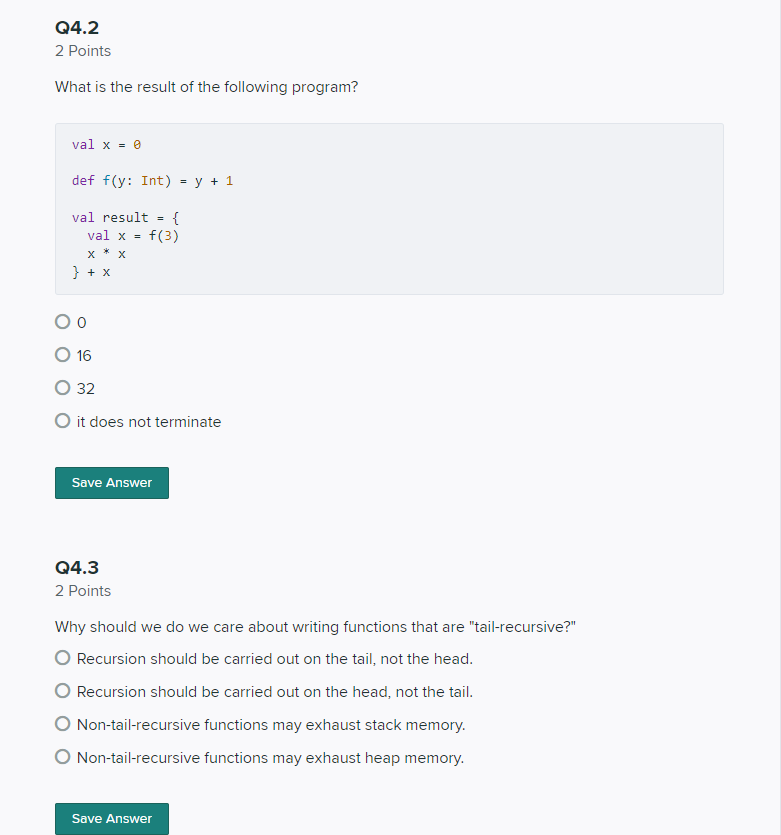Select the answer option "0"

point(63,321)
